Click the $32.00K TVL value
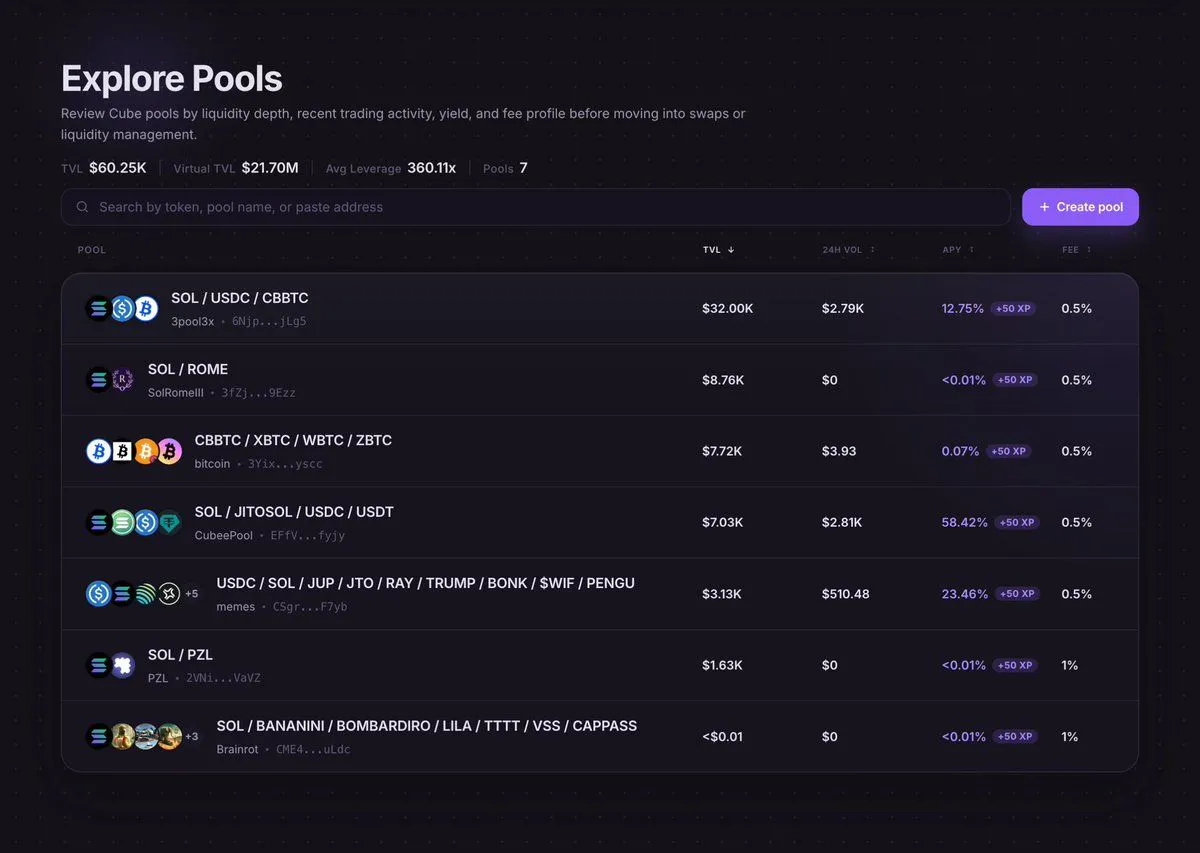 pos(728,309)
